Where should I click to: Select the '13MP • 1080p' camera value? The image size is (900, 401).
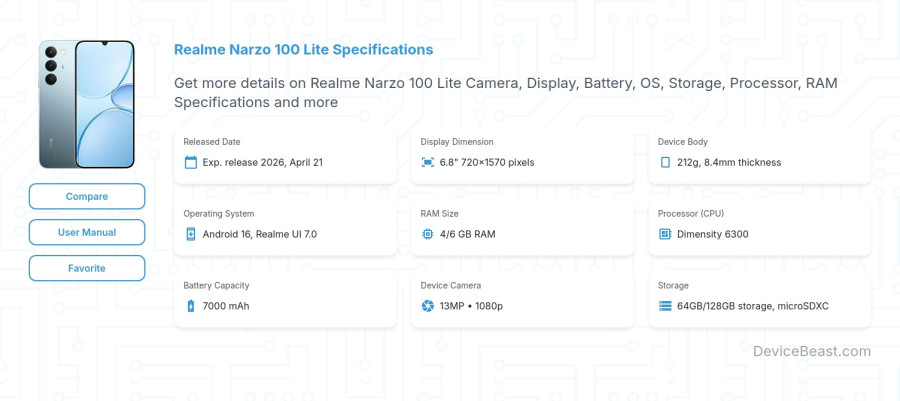471,306
